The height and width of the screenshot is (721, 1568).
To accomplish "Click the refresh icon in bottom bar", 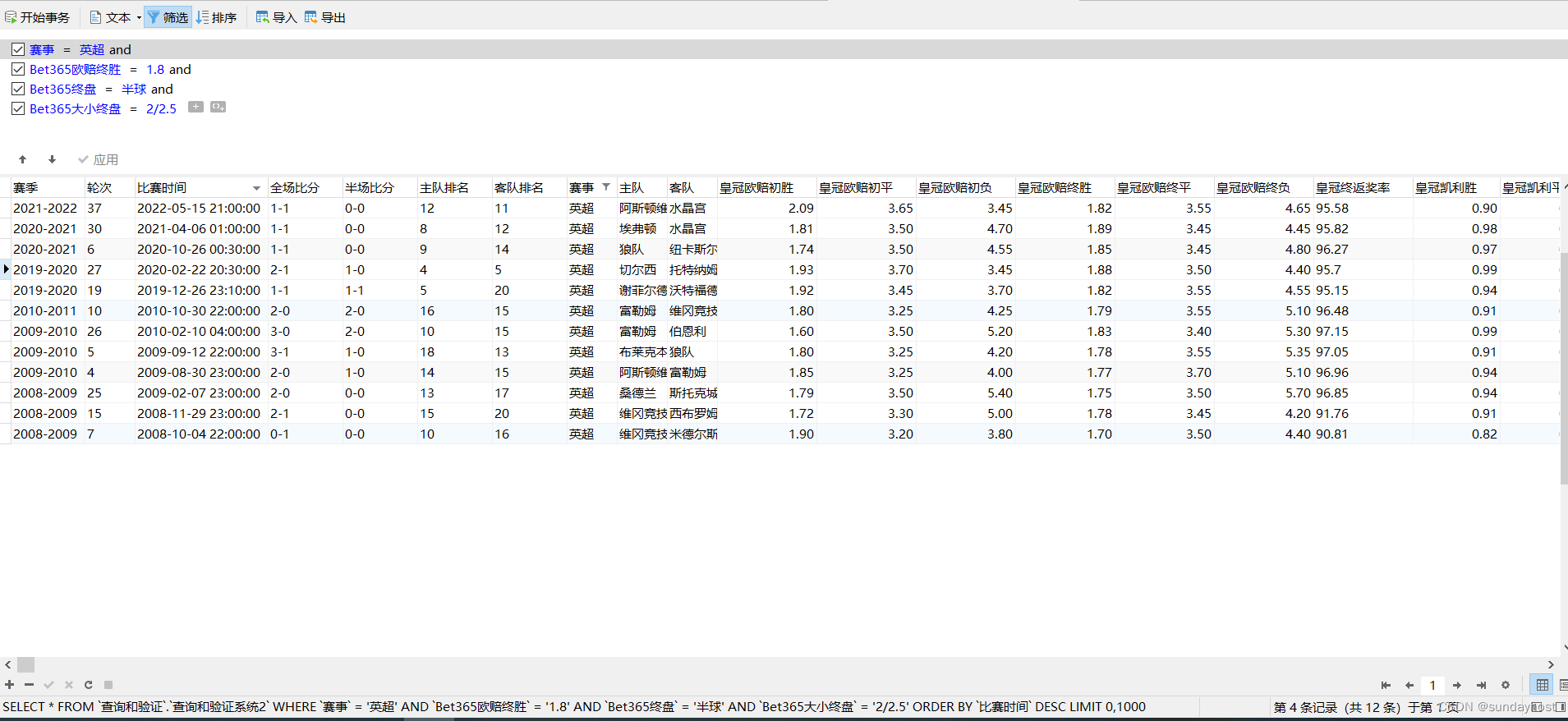I will 88,684.
